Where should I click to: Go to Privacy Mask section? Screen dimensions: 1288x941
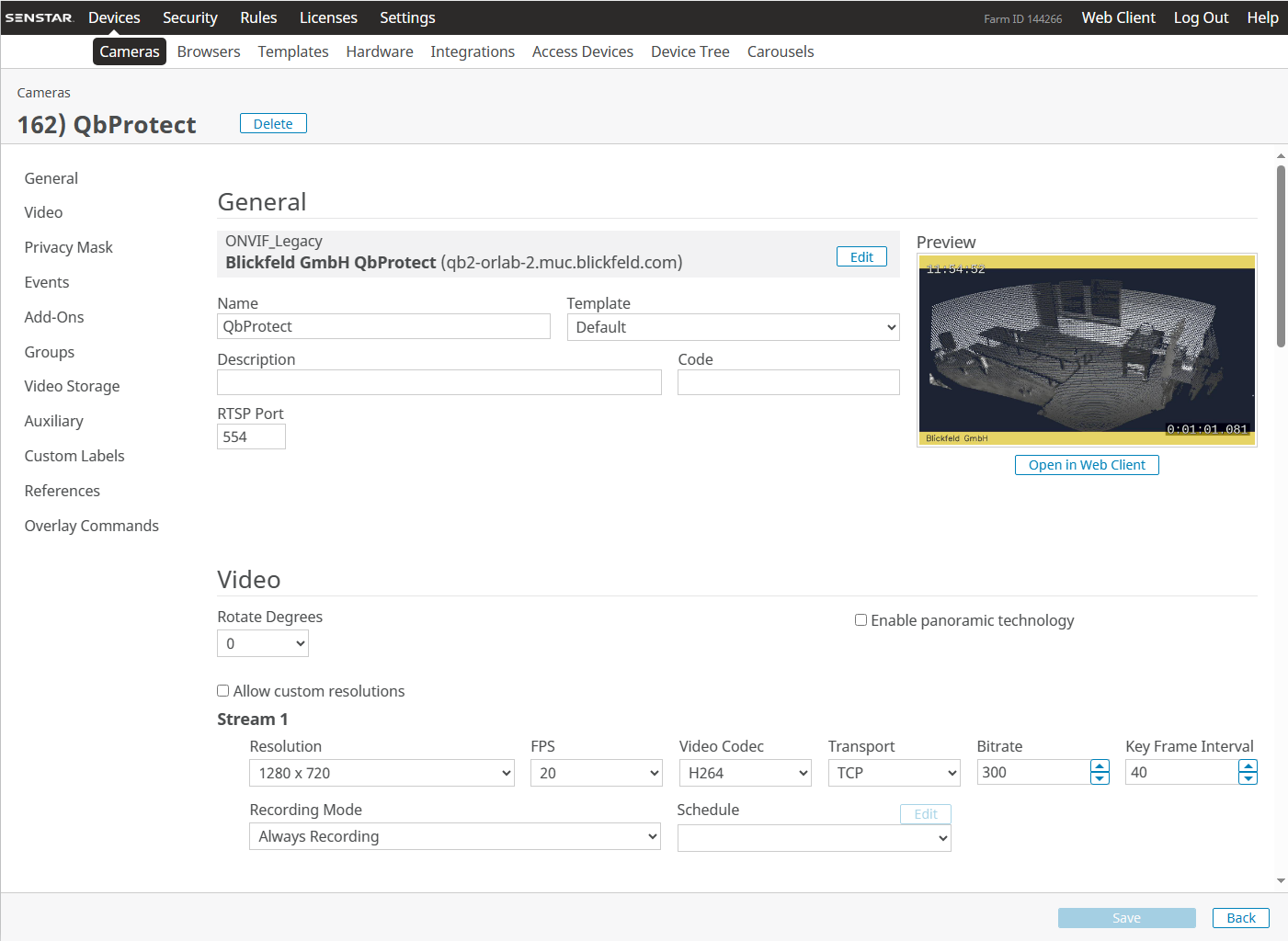click(x=68, y=247)
